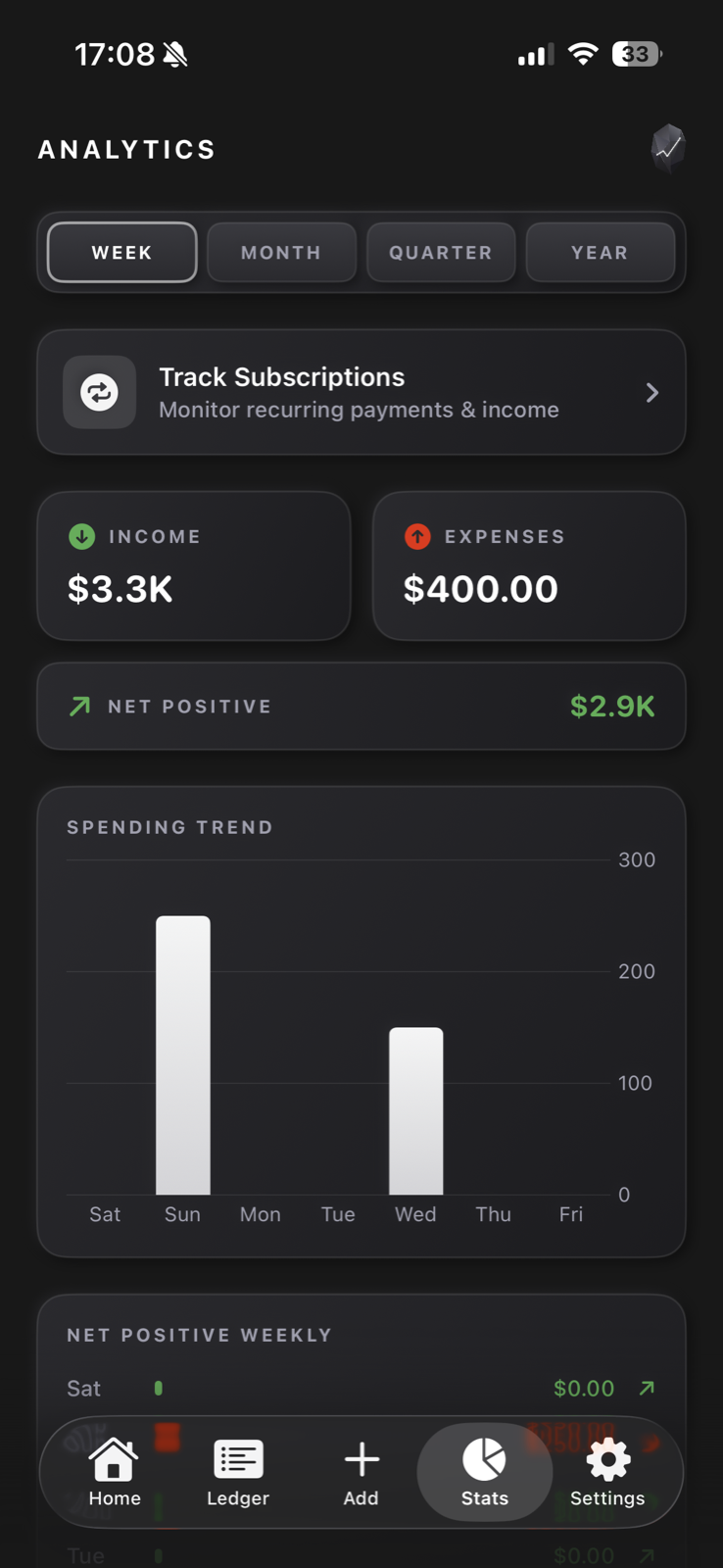This screenshot has height=1568, width=723.
Task: Tap the crystal chart icon at top right
Action: [668, 149]
